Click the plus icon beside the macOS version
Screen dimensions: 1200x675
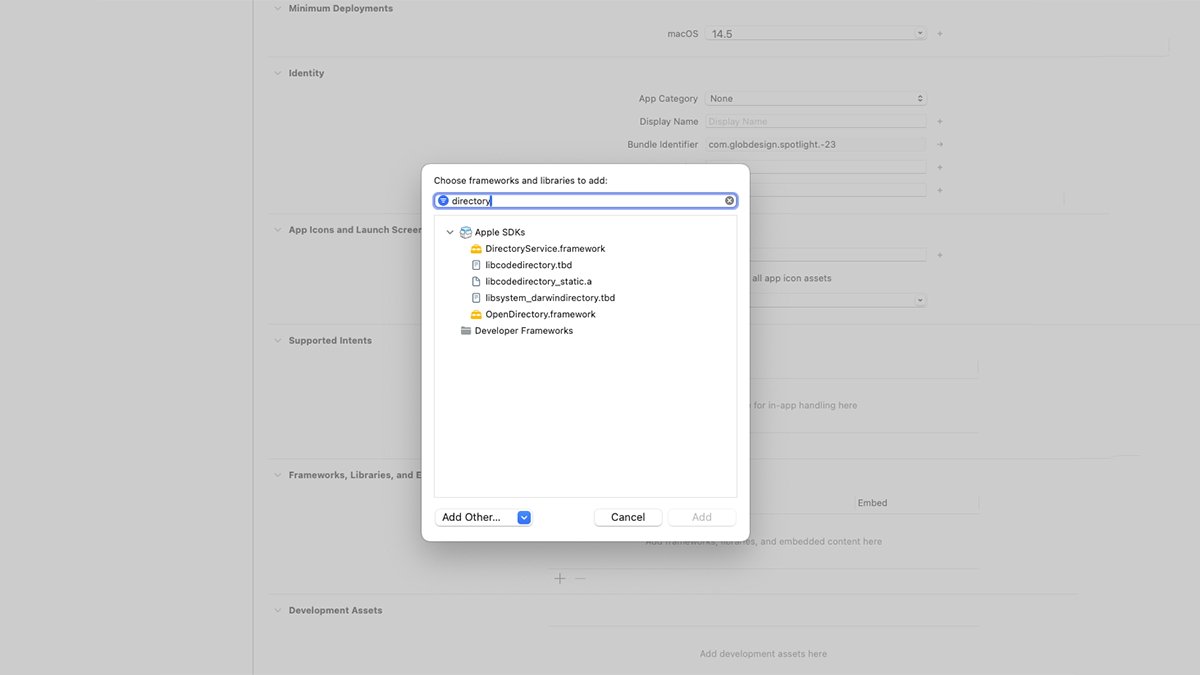(940, 34)
